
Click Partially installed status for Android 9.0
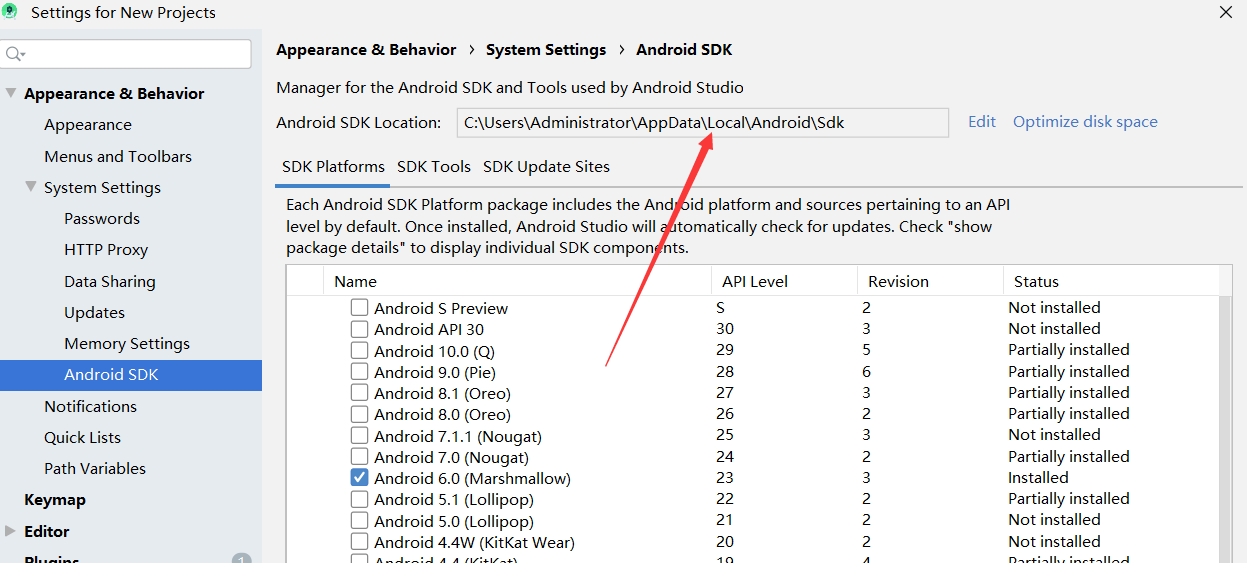[1069, 372]
